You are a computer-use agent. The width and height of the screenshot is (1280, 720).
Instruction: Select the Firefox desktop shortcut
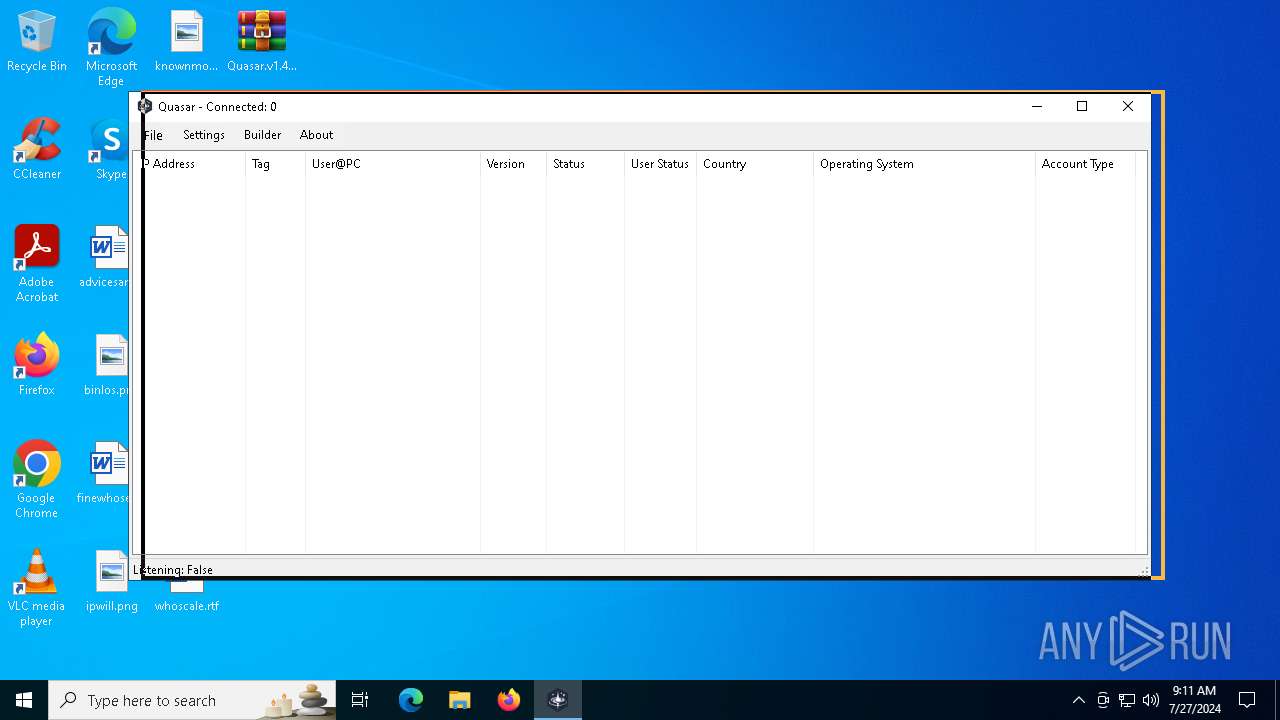[37, 366]
